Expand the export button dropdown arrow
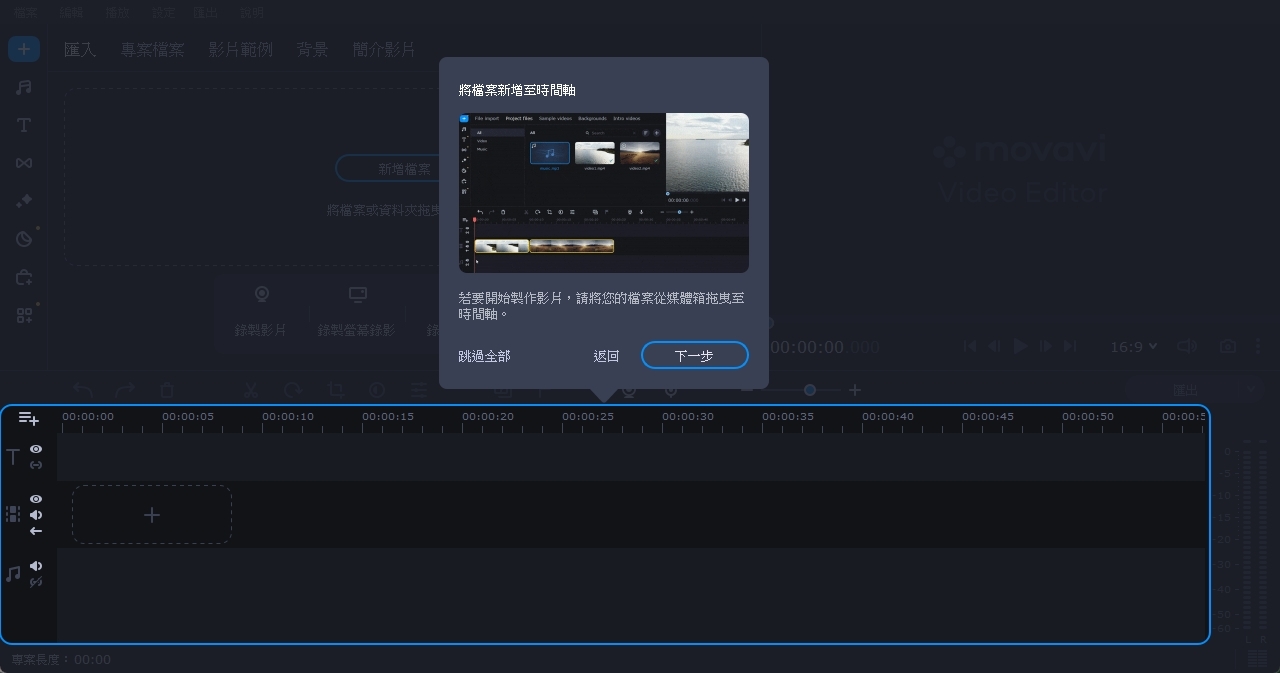This screenshot has height=673, width=1280. pos(1251,390)
